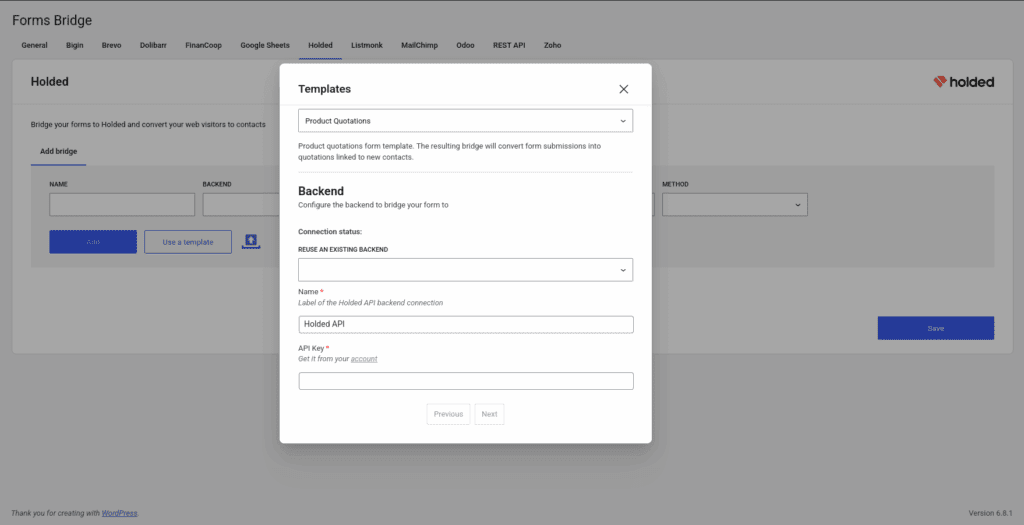The image size is (1024, 525).
Task: Open the Listmonk tab
Action: click(366, 45)
